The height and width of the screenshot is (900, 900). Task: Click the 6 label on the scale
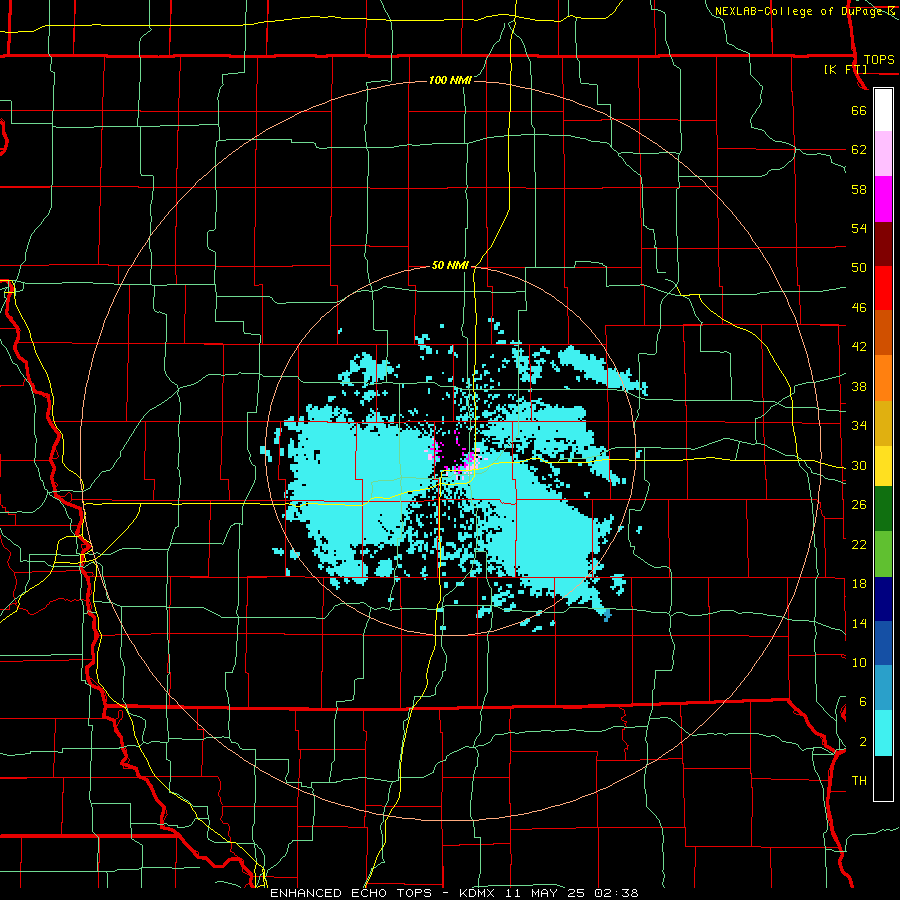862,702
